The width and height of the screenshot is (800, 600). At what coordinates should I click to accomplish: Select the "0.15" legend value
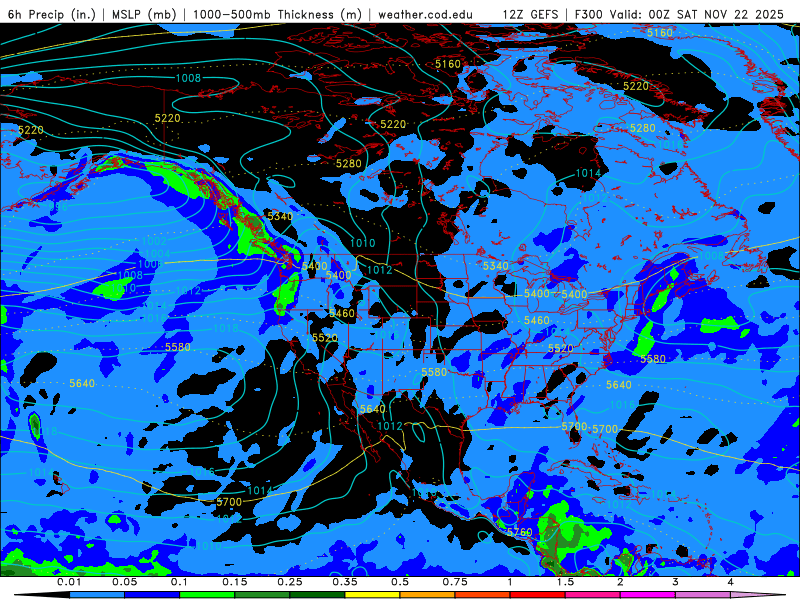pyautogui.click(x=235, y=582)
